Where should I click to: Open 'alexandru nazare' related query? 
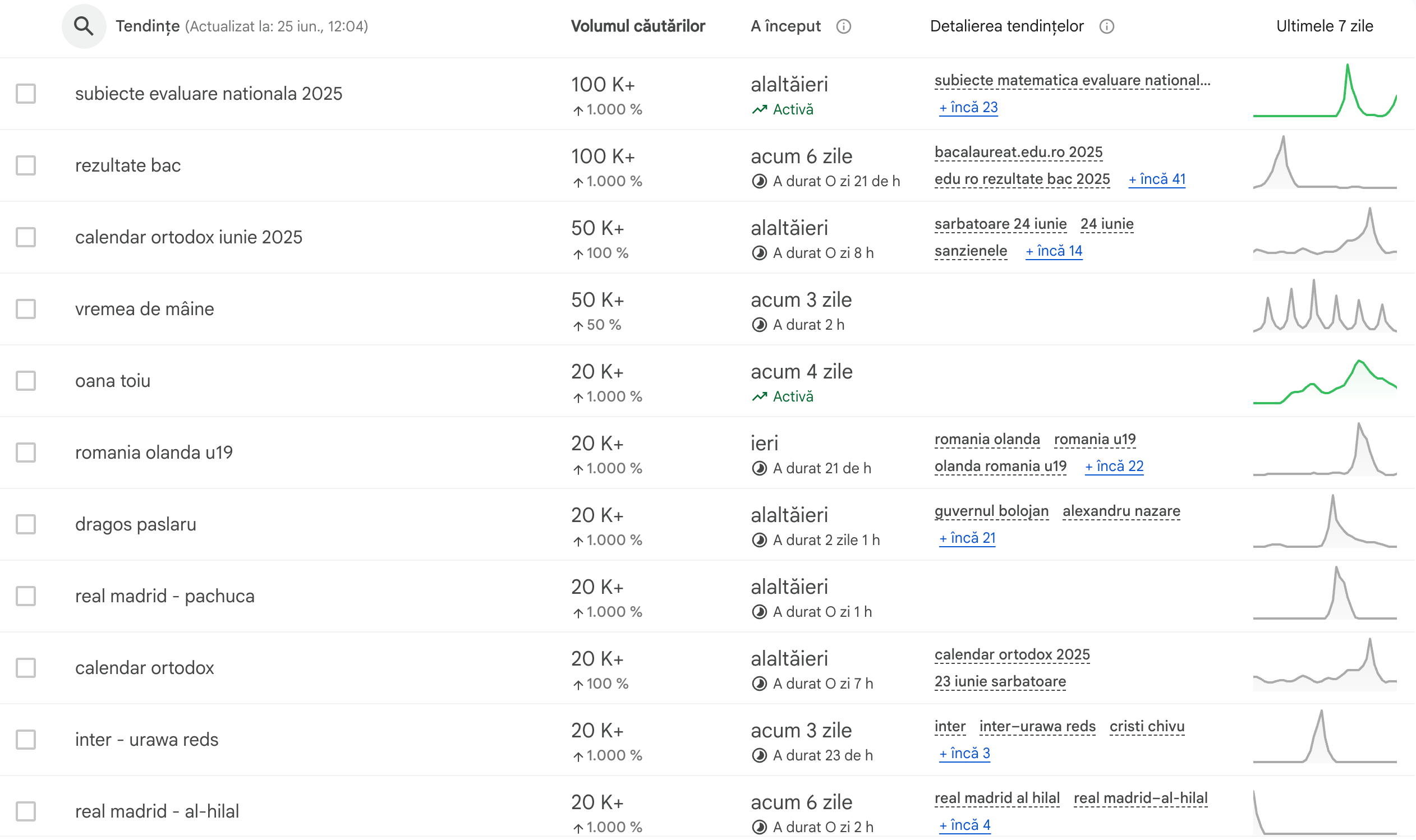coord(1121,511)
